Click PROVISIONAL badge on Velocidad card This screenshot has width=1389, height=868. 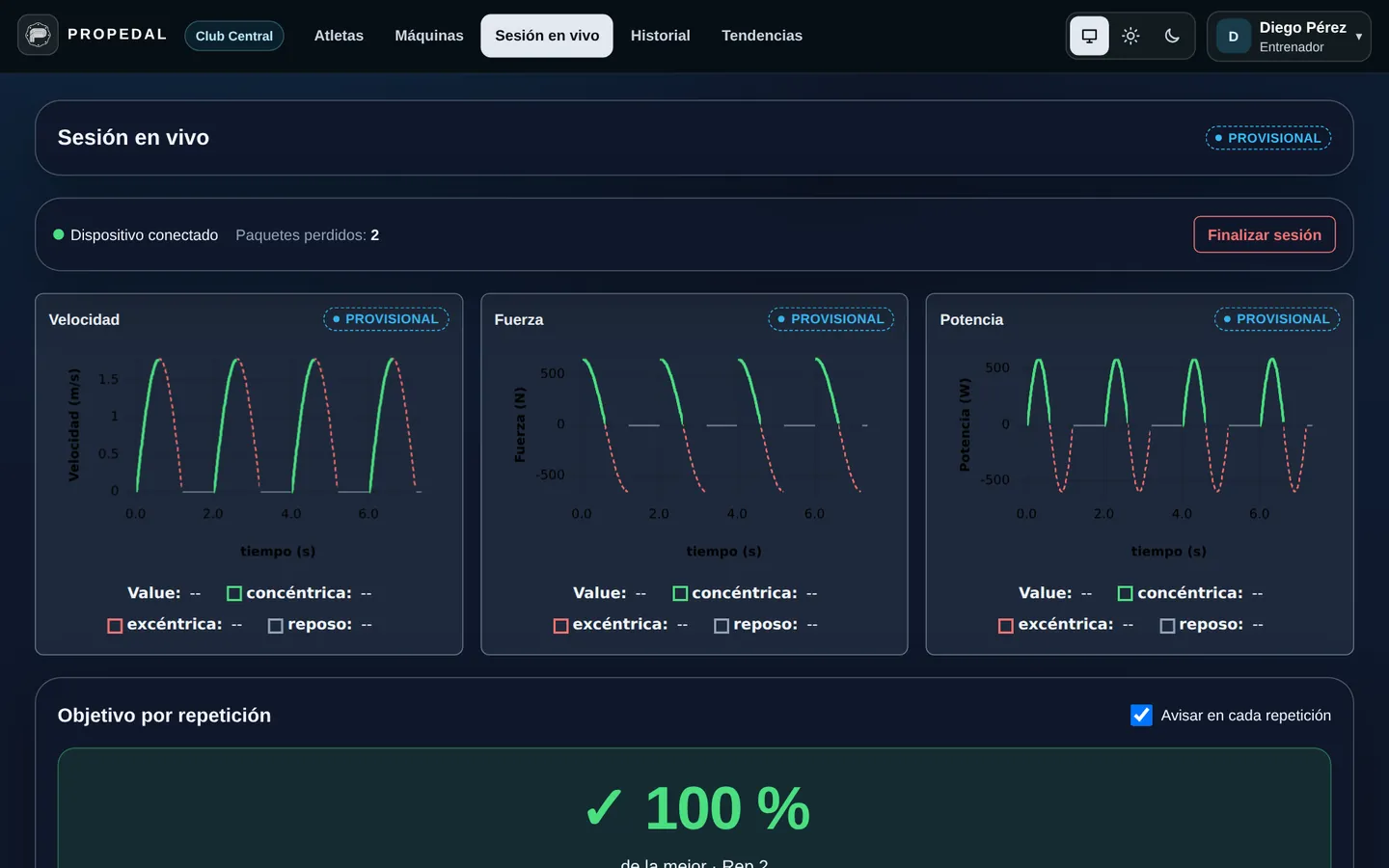click(x=386, y=319)
